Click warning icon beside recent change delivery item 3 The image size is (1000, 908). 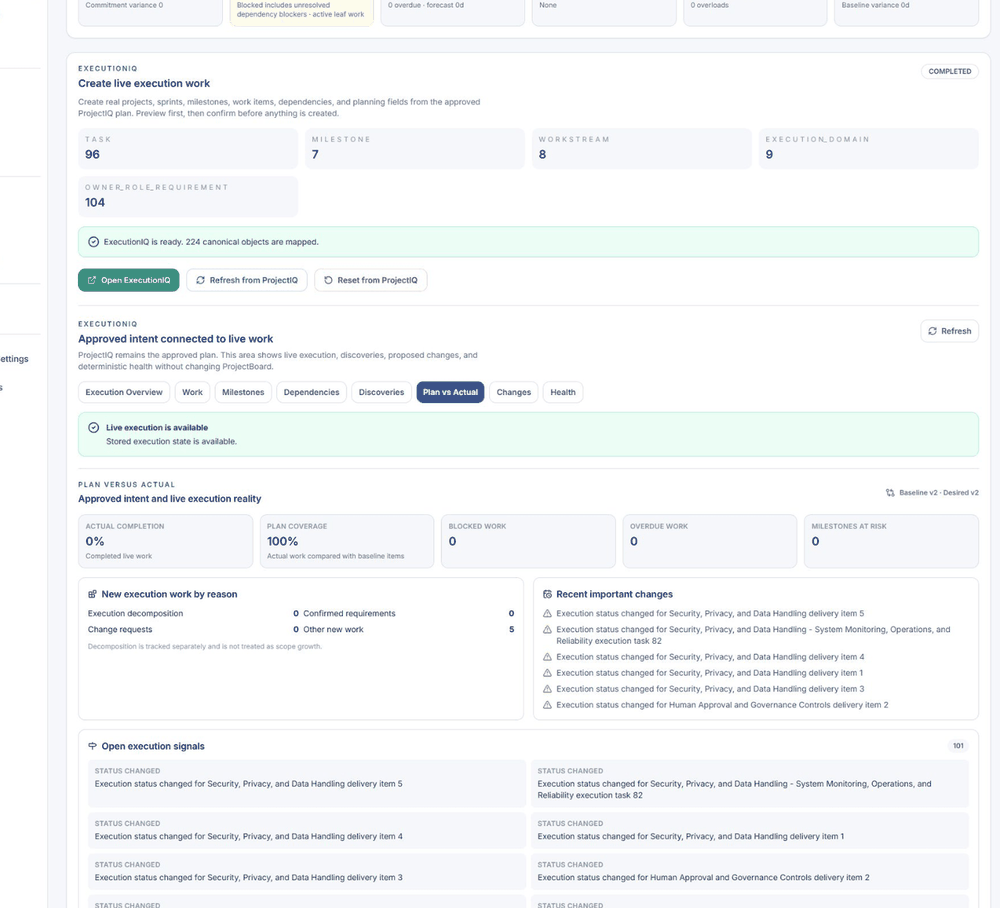point(547,689)
